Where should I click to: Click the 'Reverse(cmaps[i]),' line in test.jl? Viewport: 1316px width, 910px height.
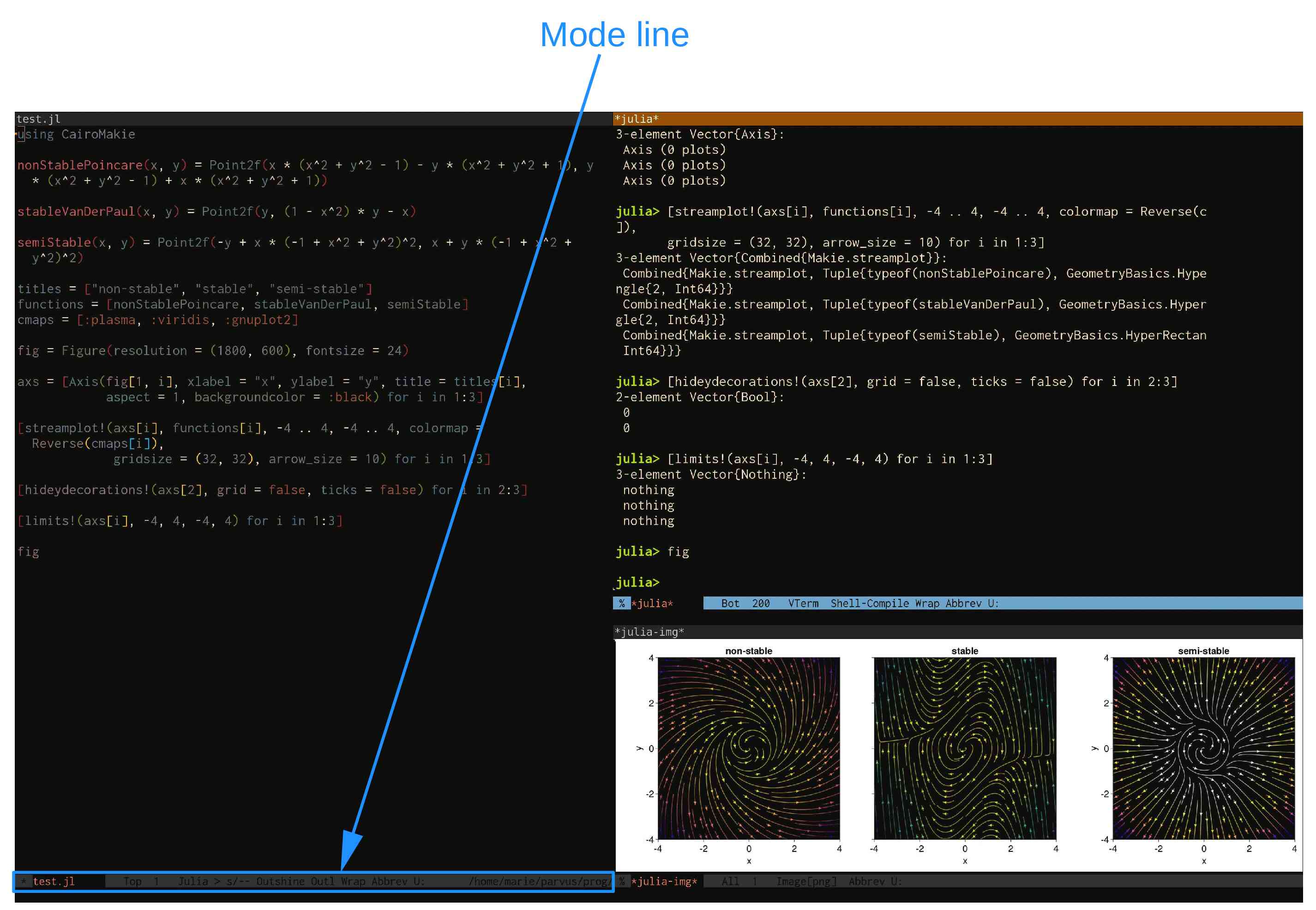98,444
